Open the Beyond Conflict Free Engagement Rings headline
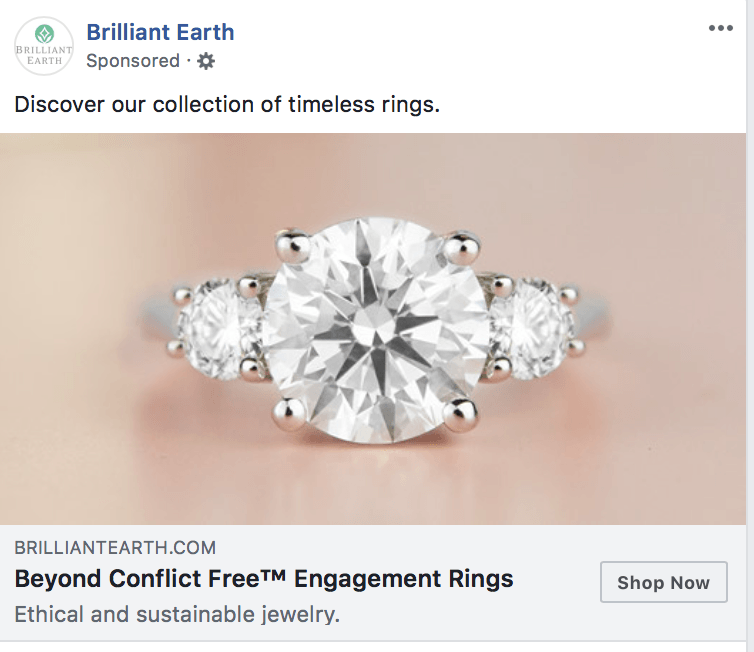This screenshot has width=754, height=652. [x=264, y=578]
